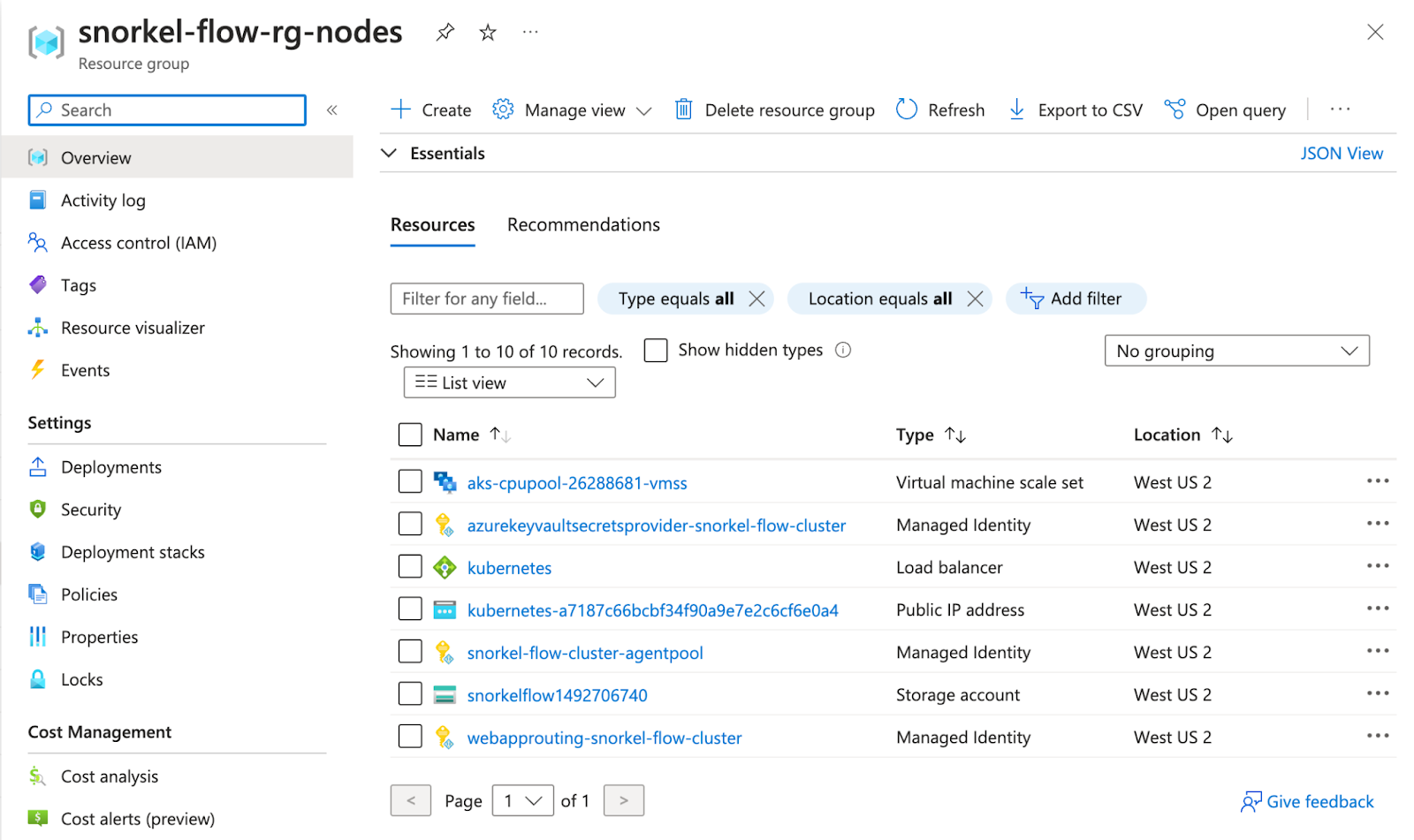The height and width of the screenshot is (840, 1414).
Task: Check snorkelflow1492706740 row checkbox
Action: pyautogui.click(x=410, y=693)
